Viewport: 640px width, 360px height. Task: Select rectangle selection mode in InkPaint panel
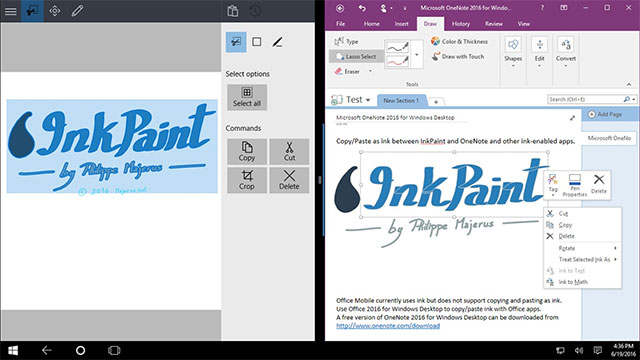257,42
